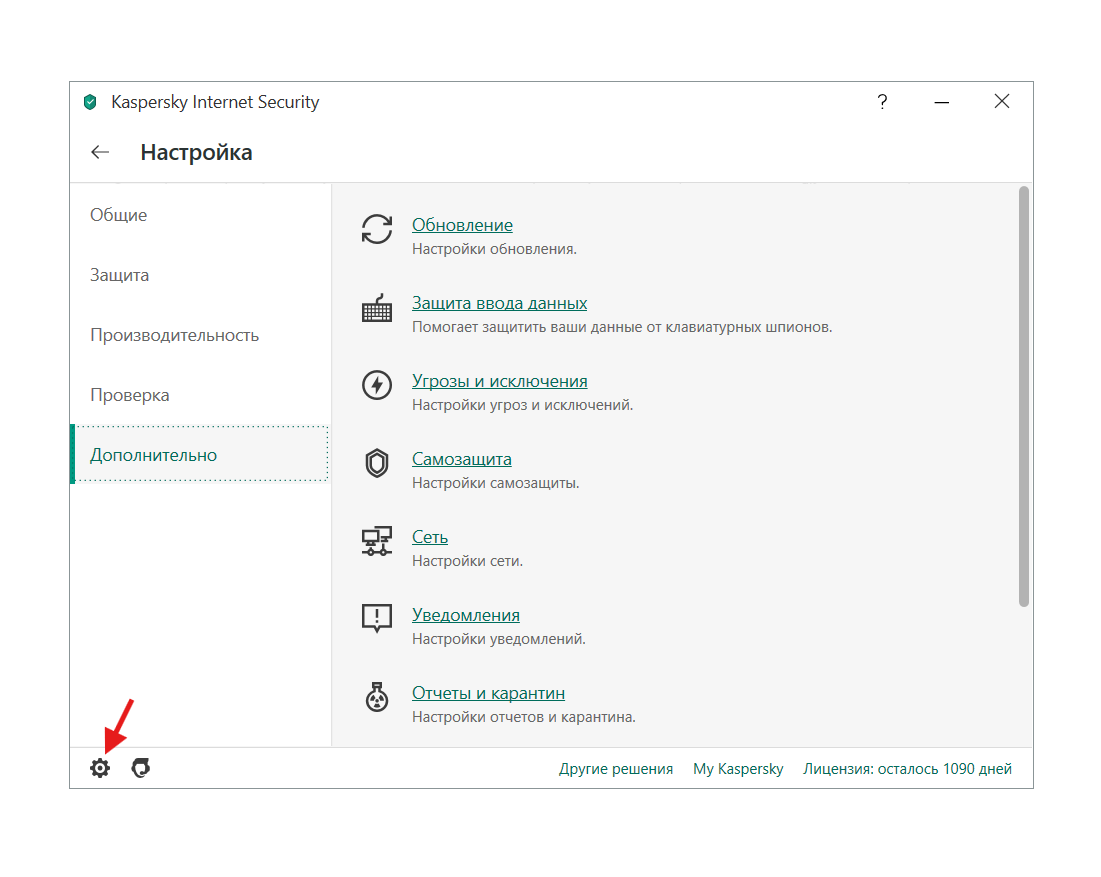Screen dimensions: 1101x877
Task: Open the Самозащита settings link
Action: point(461,459)
